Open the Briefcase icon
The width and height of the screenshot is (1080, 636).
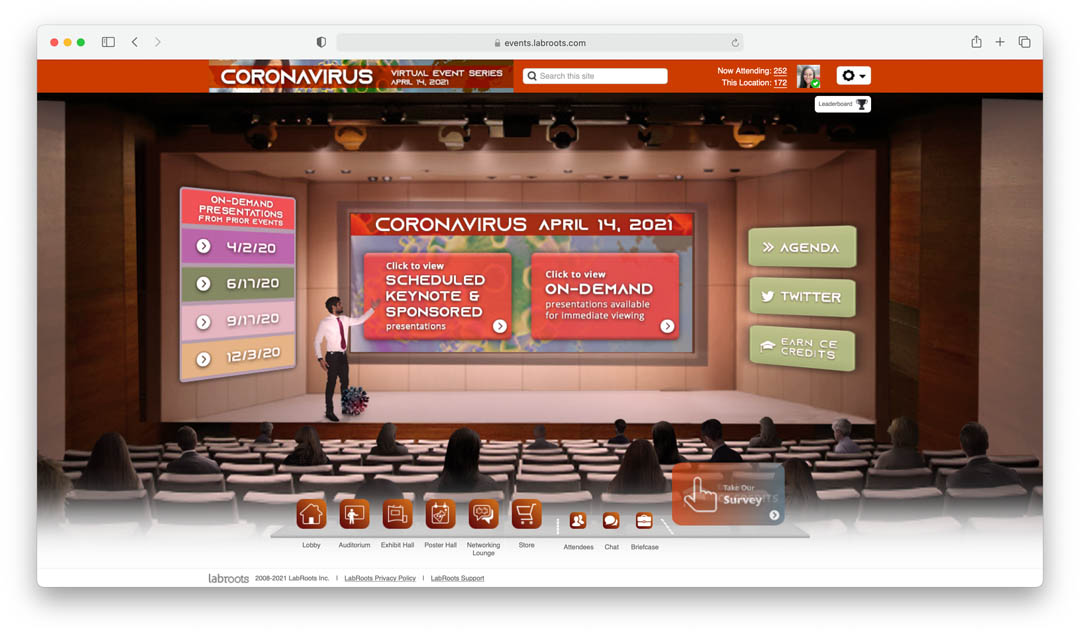(644, 521)
